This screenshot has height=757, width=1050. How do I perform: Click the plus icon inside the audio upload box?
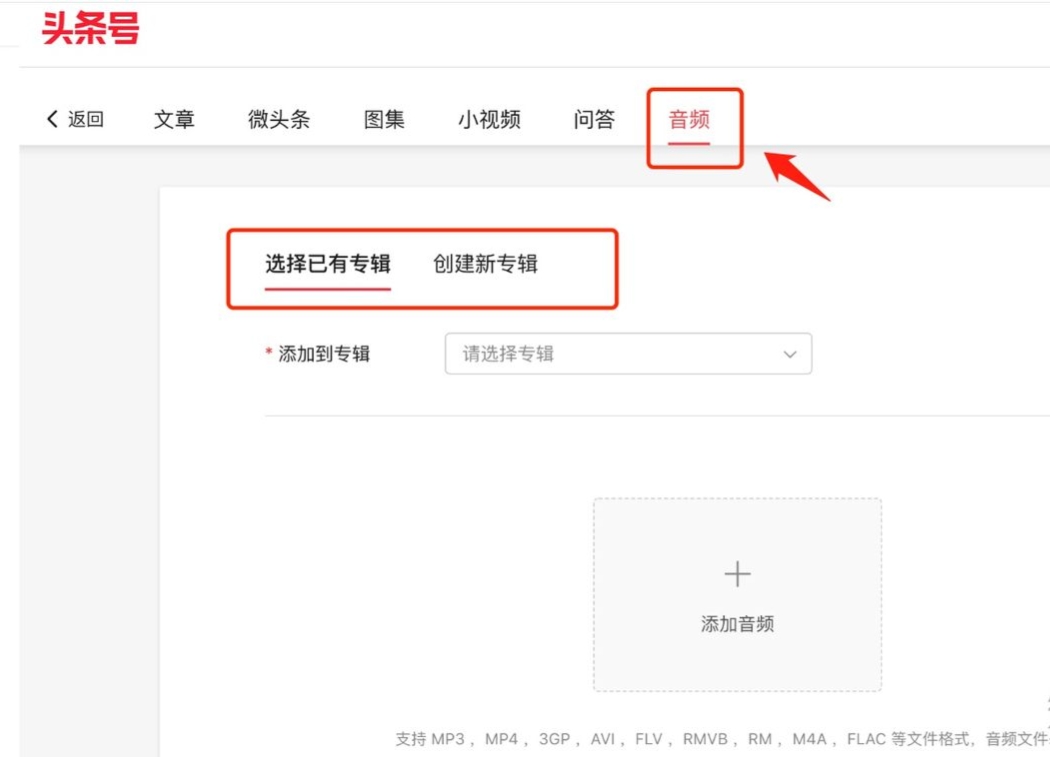coord(737,573)
